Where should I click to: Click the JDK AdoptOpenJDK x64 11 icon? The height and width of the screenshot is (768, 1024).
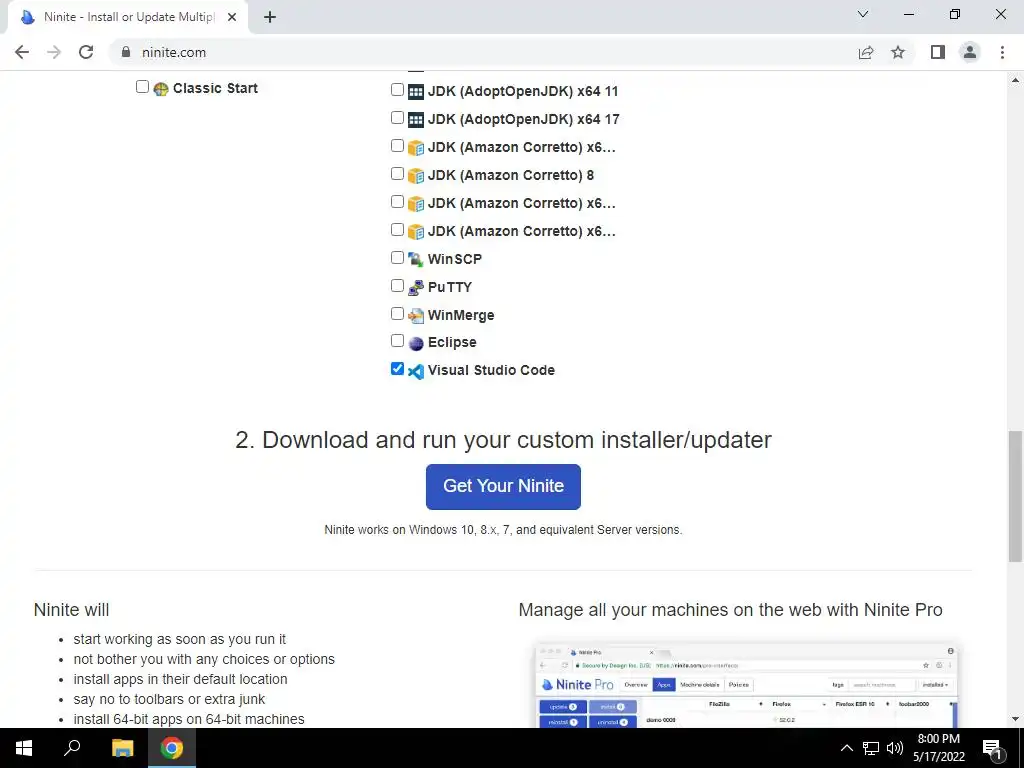416,91
